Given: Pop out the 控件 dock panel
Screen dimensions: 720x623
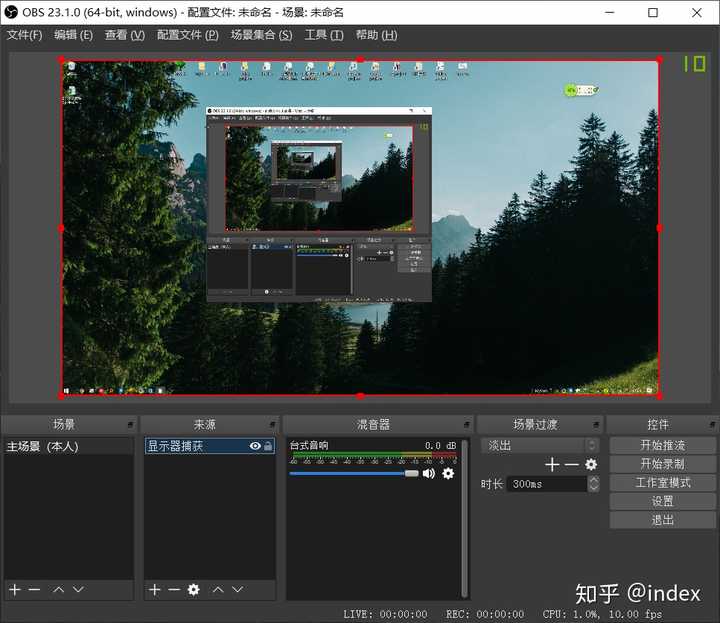Looking at the screenshot, I should point(712,425).
